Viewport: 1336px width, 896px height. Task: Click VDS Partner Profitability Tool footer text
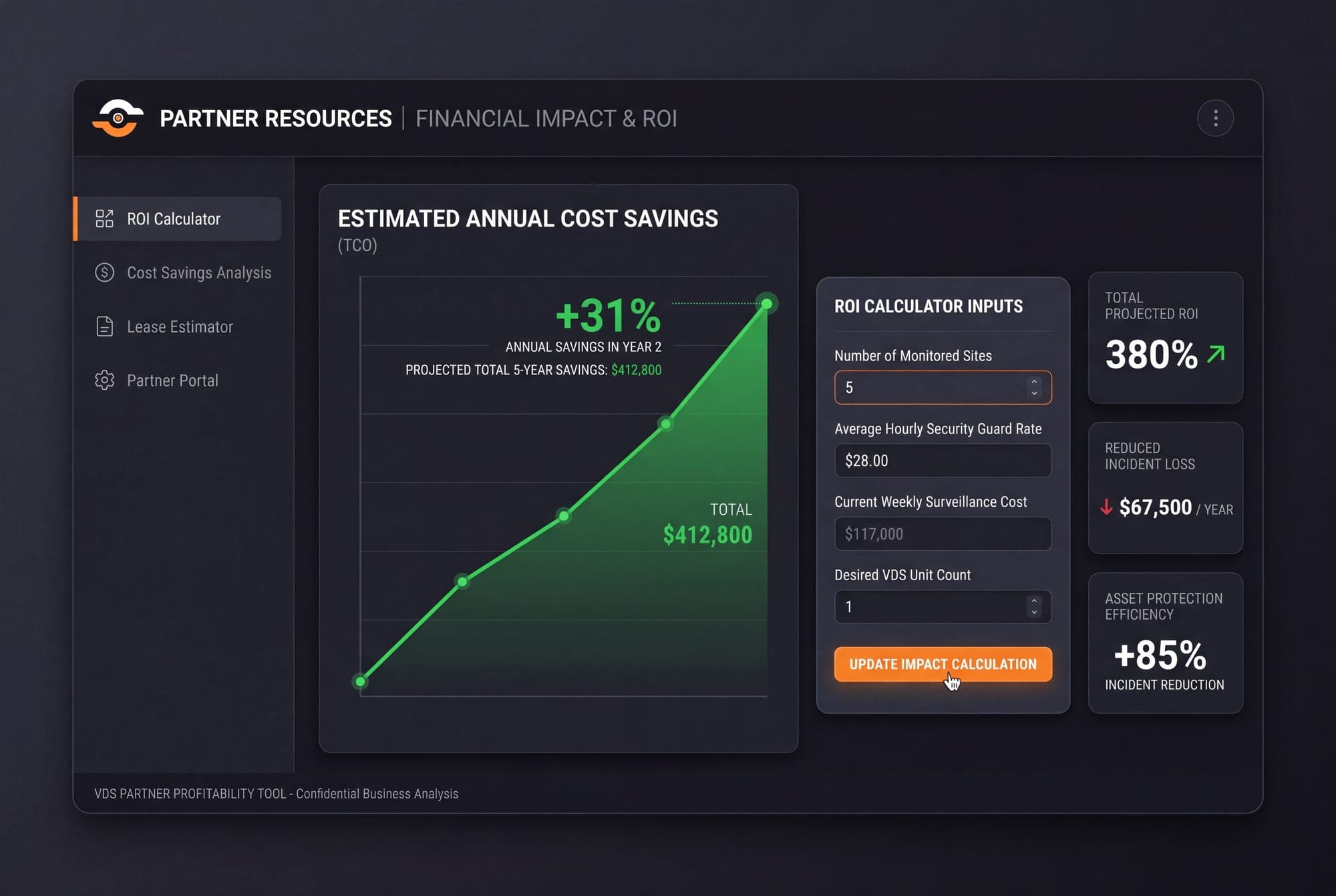click(276, 793)
